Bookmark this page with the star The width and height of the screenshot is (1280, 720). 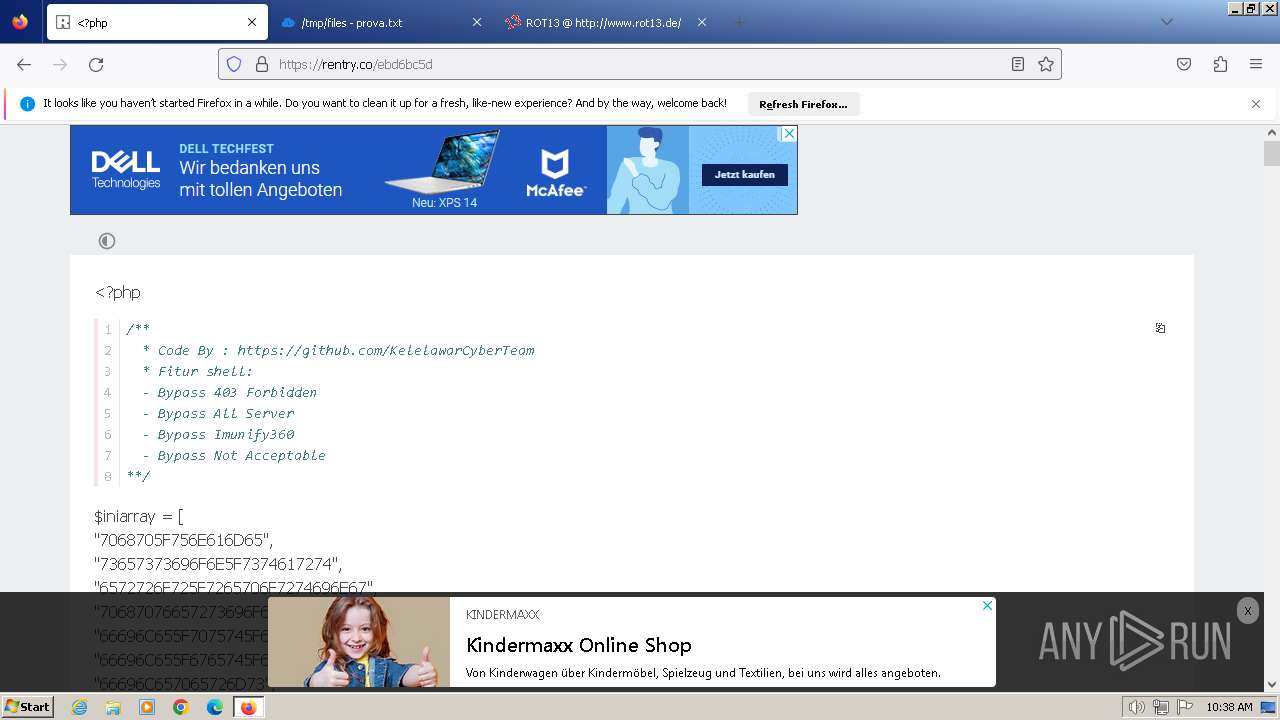(x=1046, y=64)
